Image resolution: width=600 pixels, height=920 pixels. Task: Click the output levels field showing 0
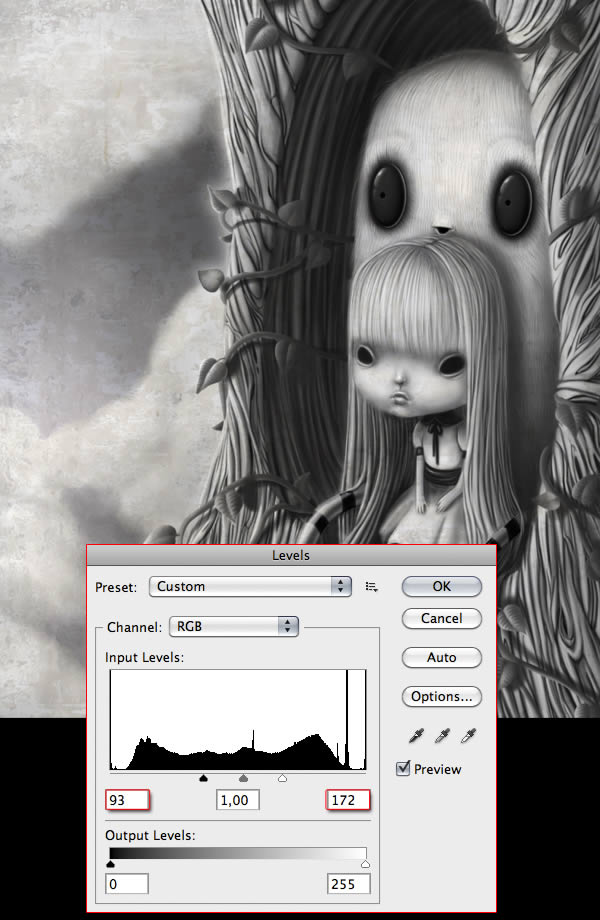(x=127, y=884)
